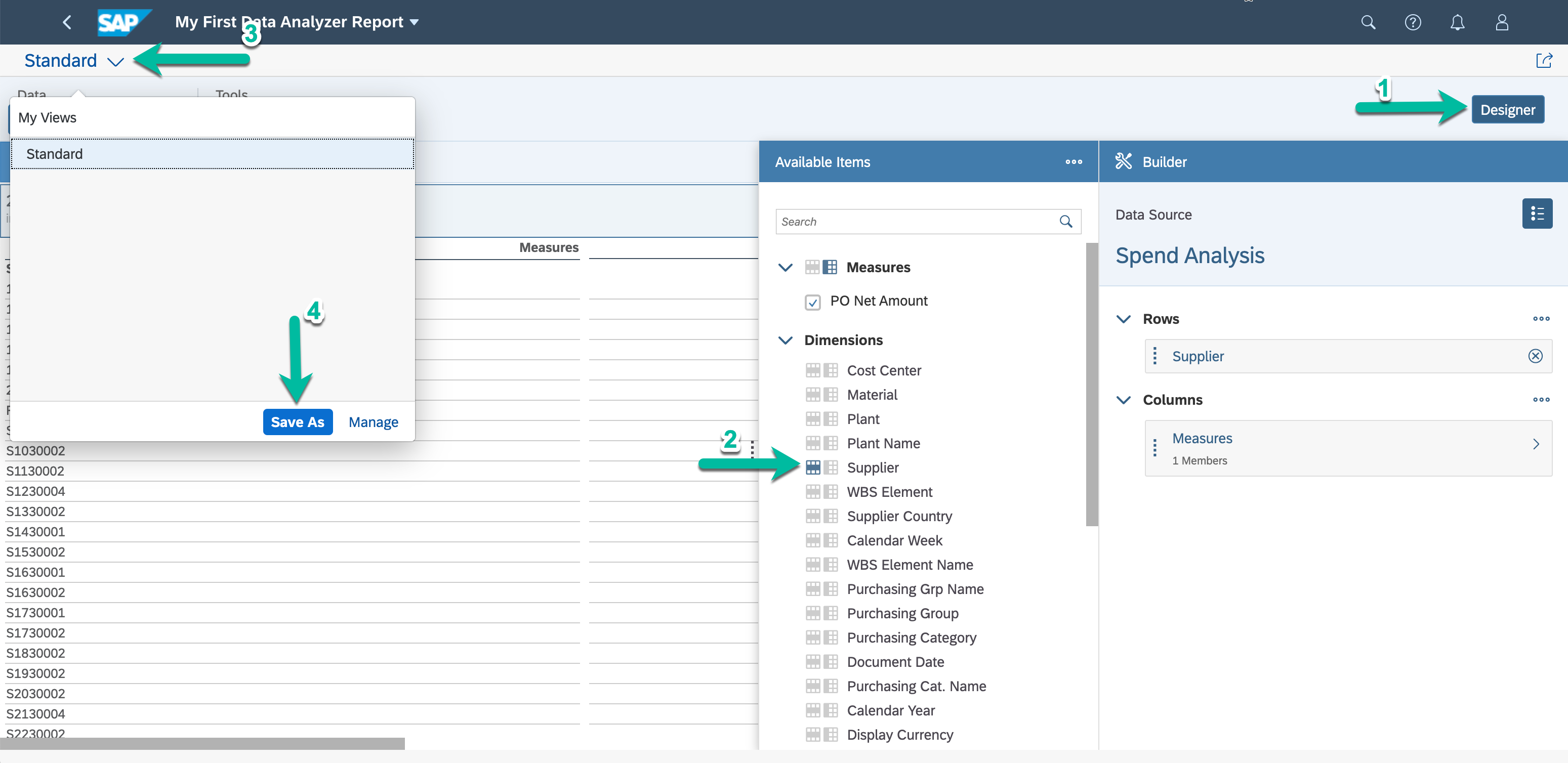Click the Save As button
The height and width of the screenshot is (763, 1568).
tap(297, 421)
